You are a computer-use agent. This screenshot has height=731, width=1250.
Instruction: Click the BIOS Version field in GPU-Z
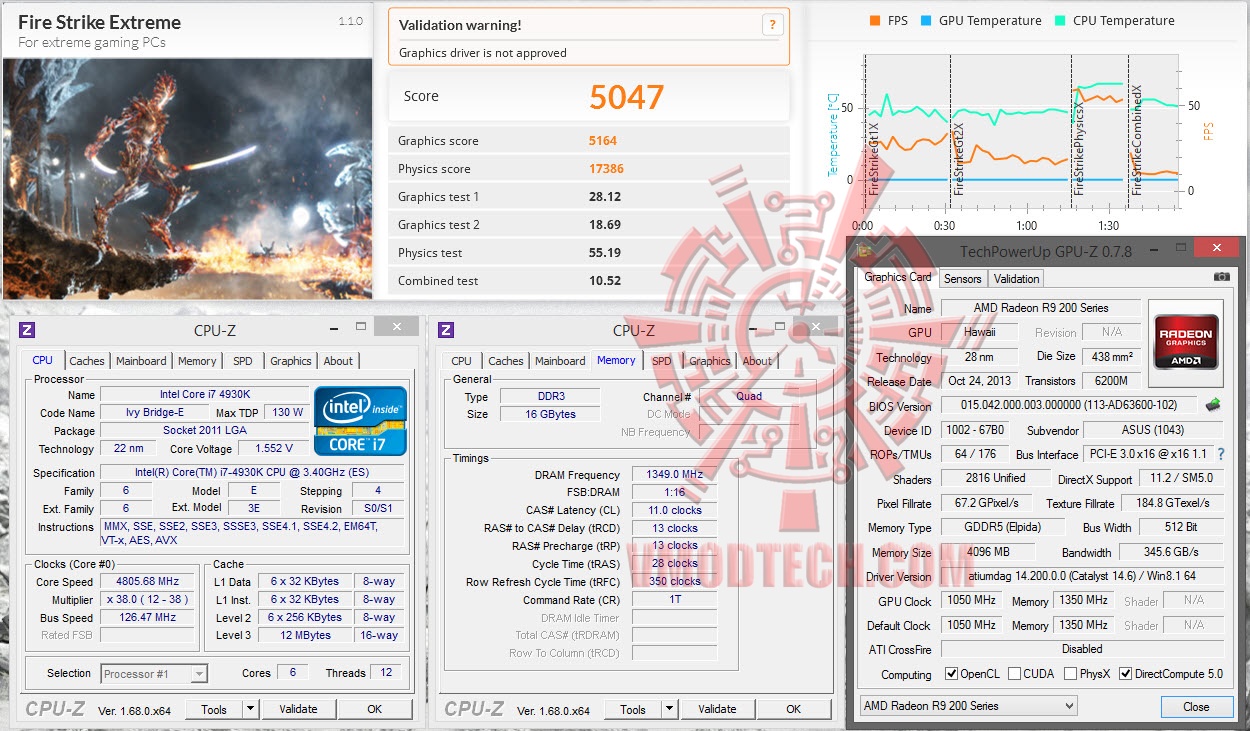click(1070, 405)
